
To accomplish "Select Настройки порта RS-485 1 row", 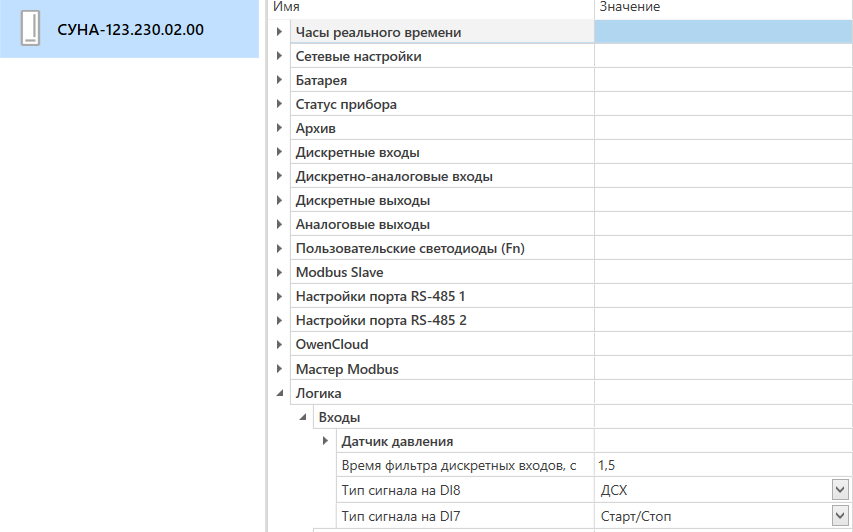I will click(442, 296).
